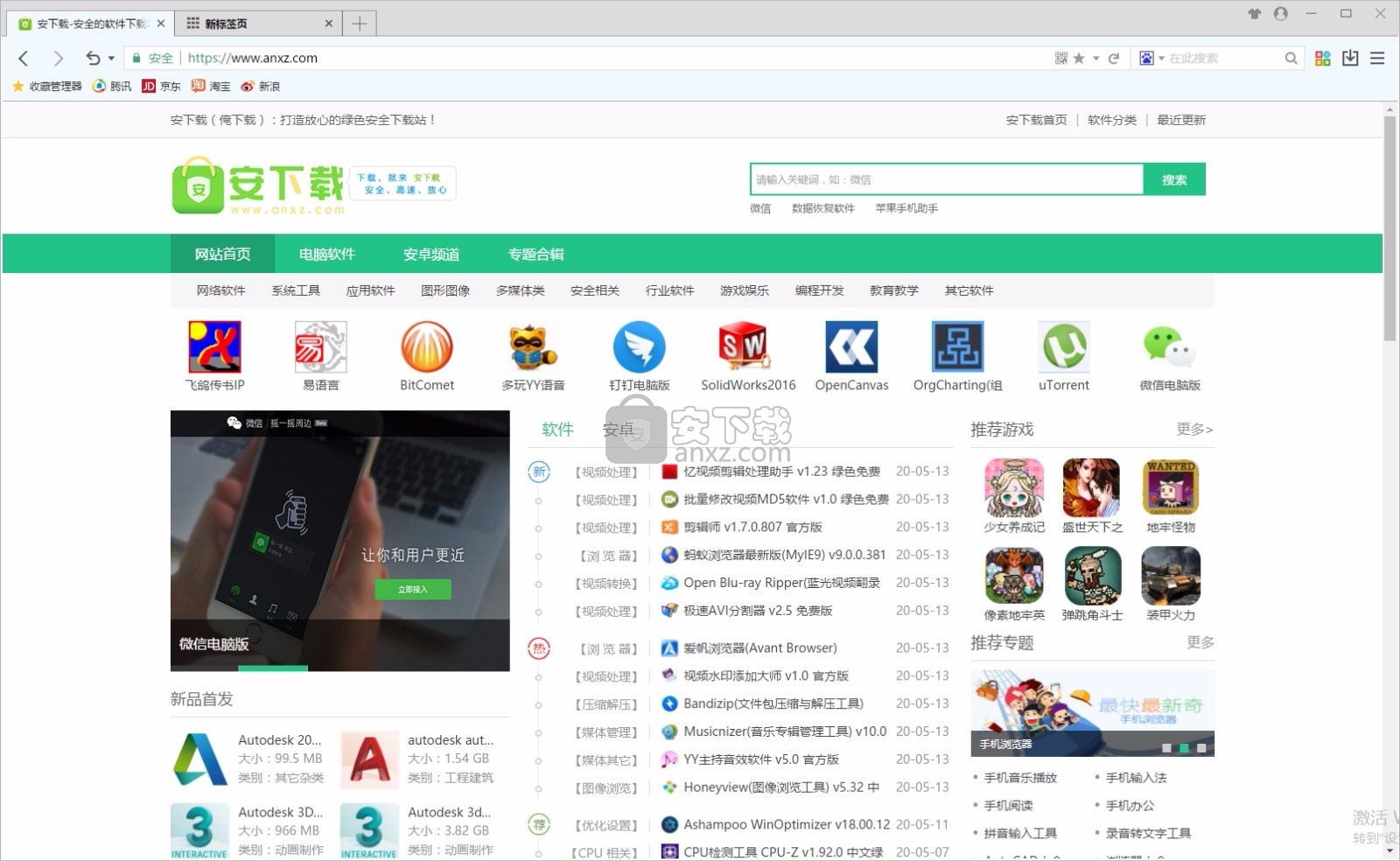Image resolution: width=1400 pixels, height=861 pixels.
Task: Reload the page with the refresh icon
Action: click(x=1114, y=59)
